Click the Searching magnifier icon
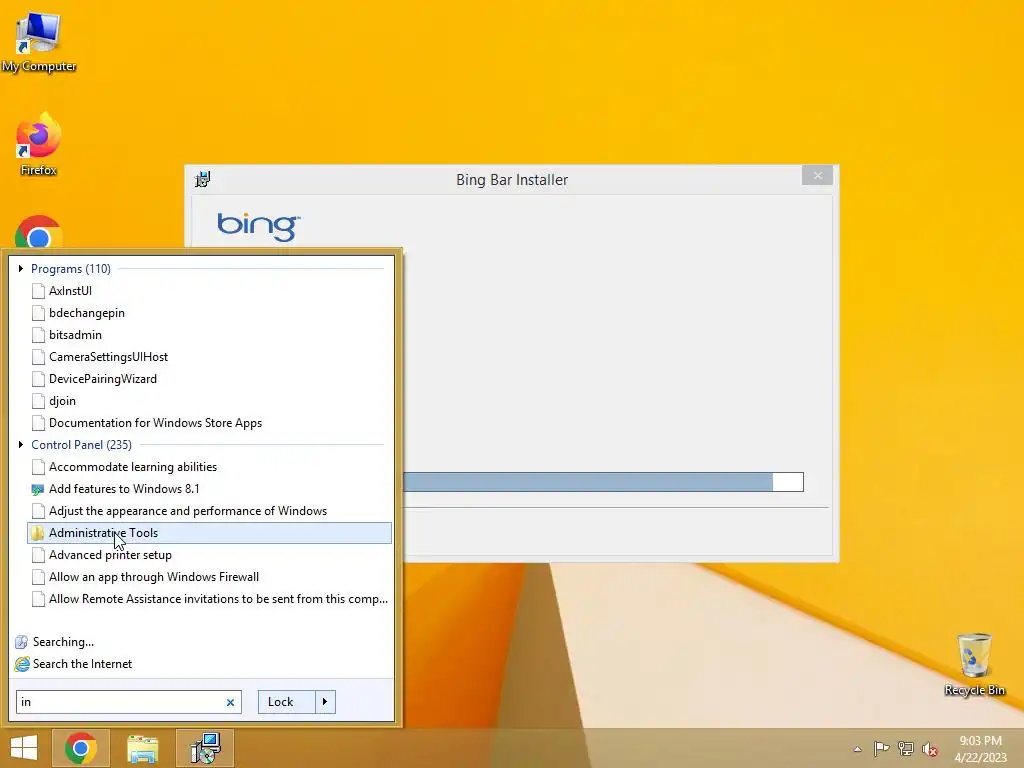 coord(22,642)
